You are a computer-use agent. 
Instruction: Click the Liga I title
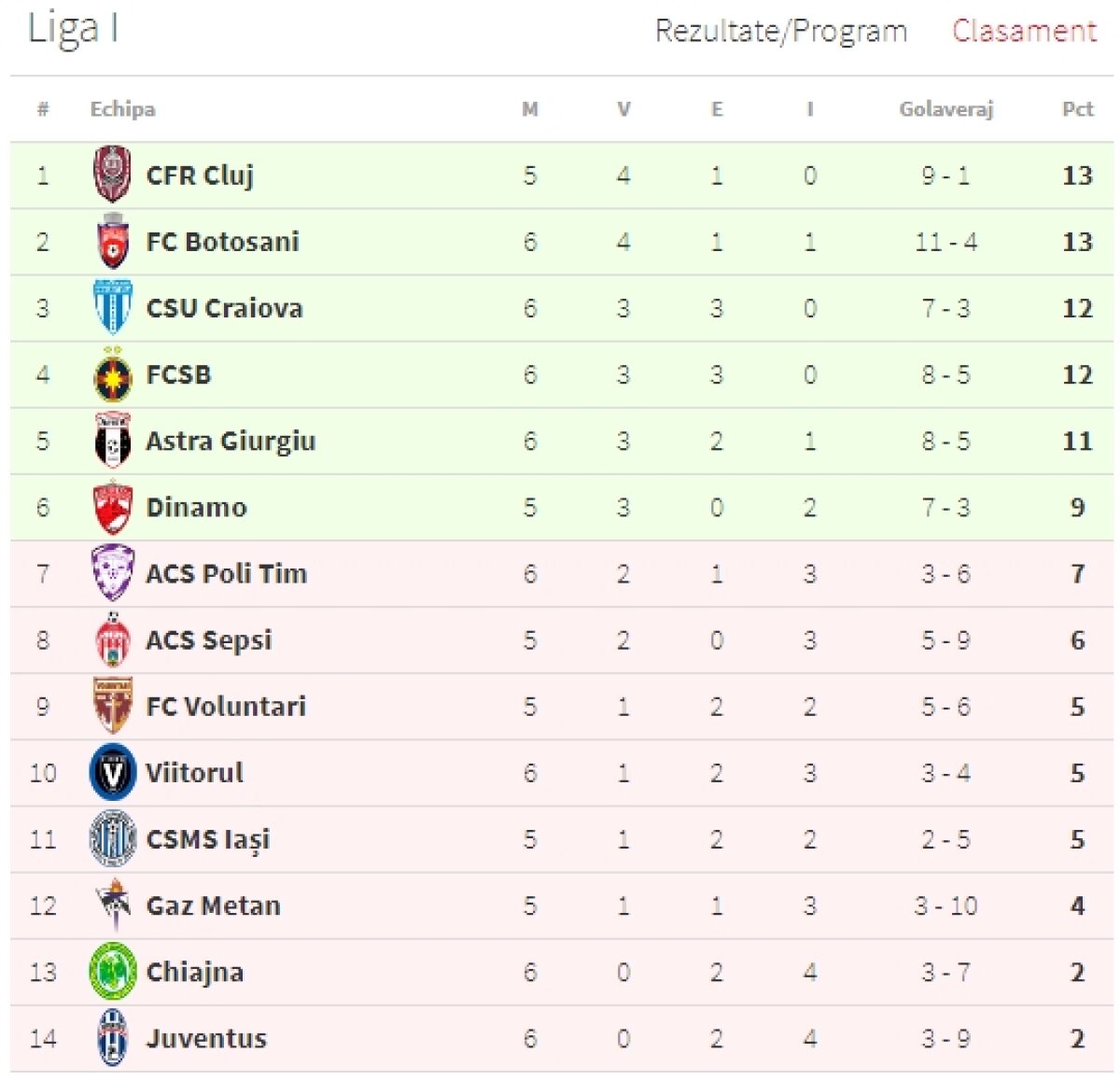73,29
